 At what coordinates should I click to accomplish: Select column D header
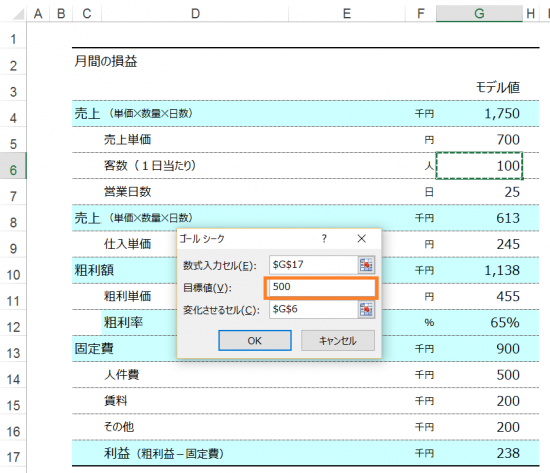195,13
